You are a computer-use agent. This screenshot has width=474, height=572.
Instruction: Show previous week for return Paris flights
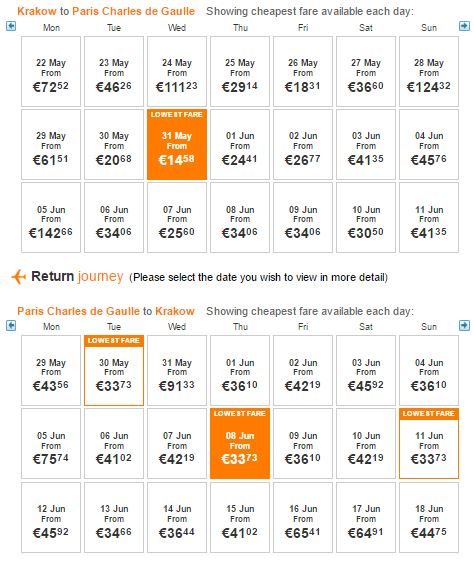point(11,325)
